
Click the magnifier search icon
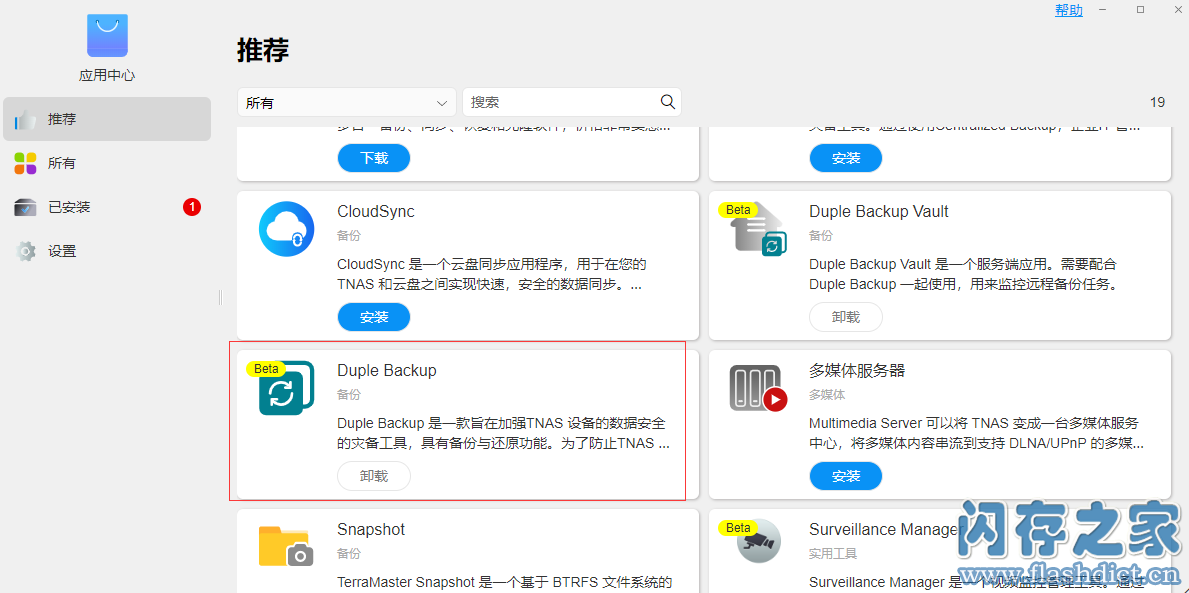point(667,102)
